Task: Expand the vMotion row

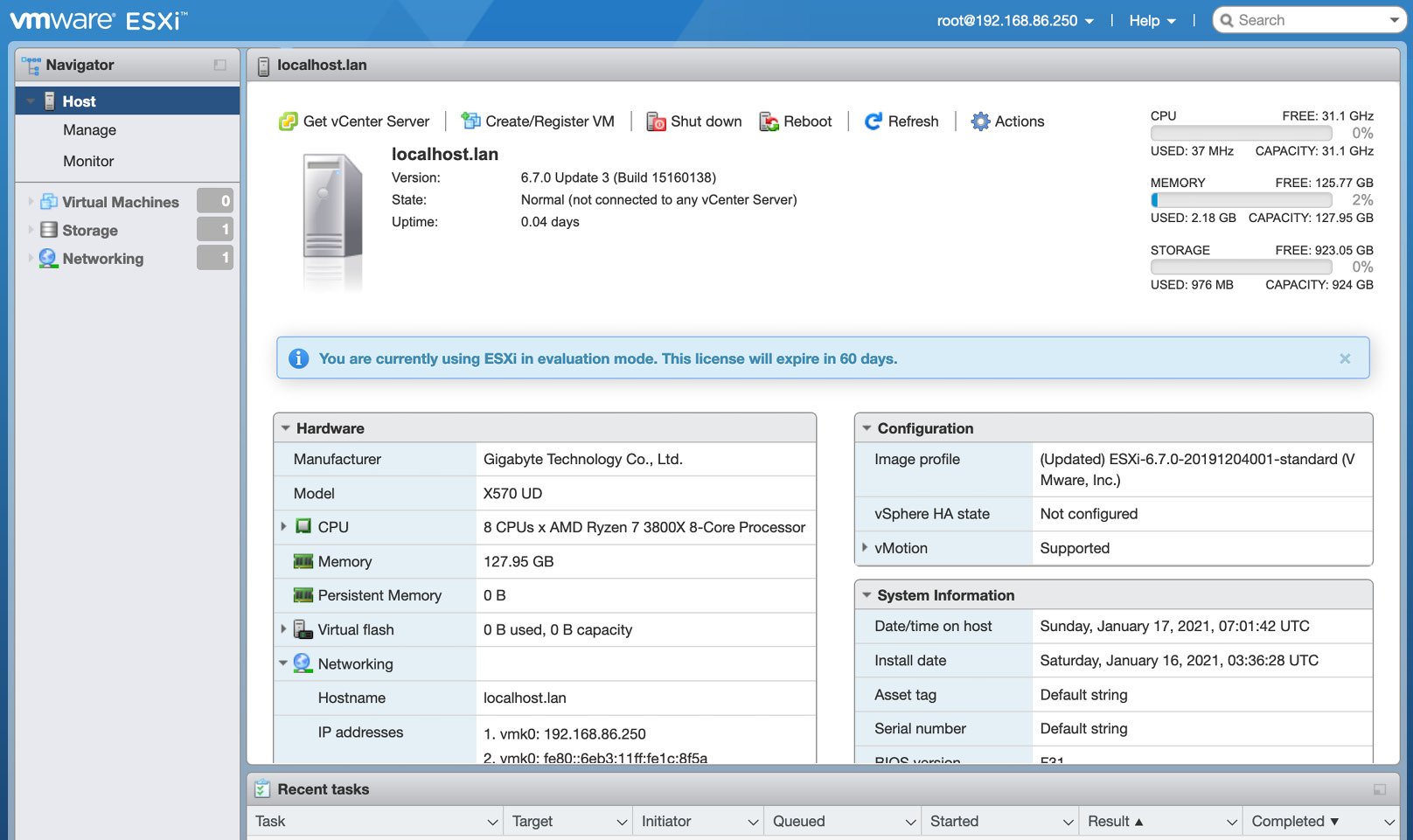Action: tap(865, 547)
